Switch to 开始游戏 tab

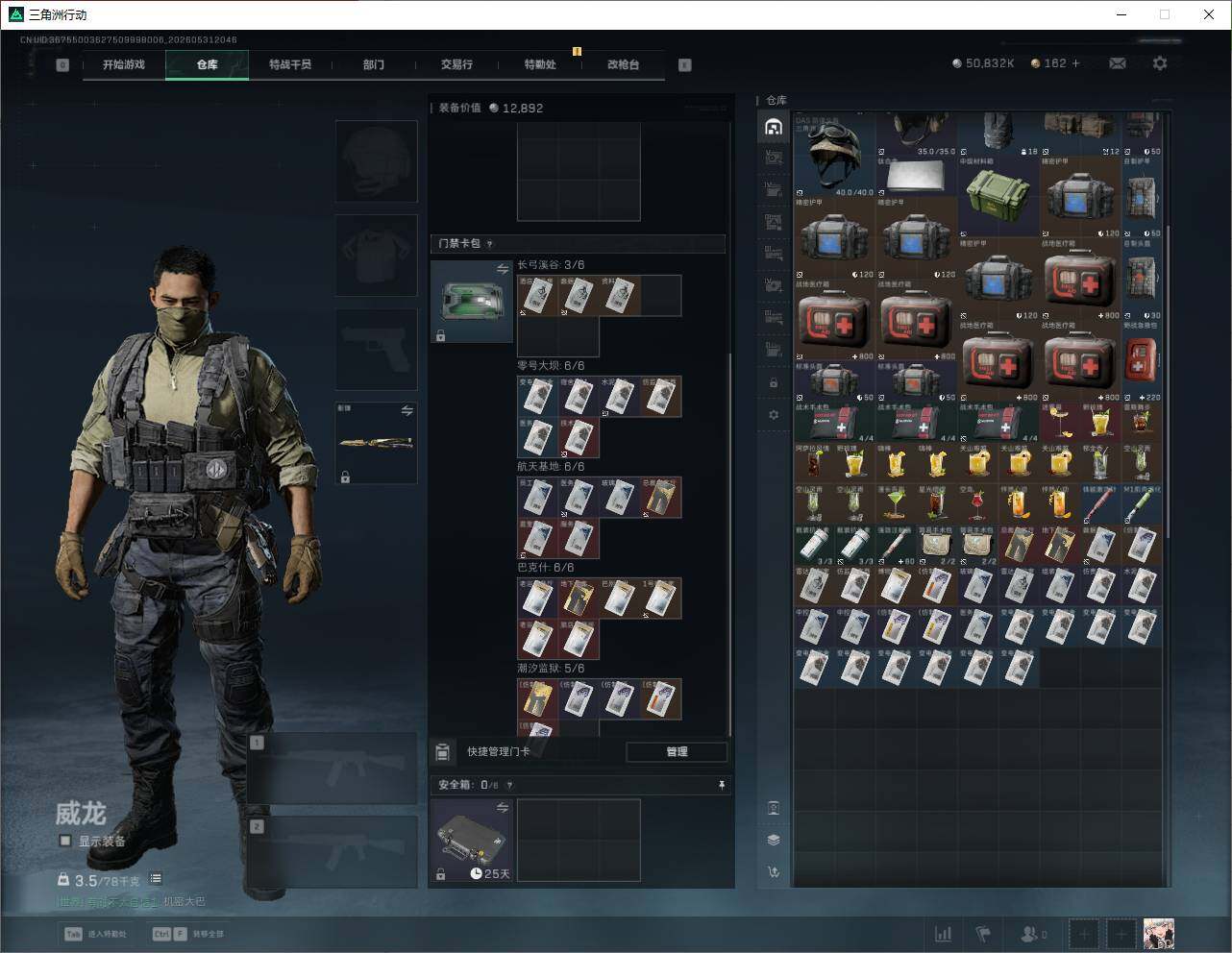click(x=124, y=64)
